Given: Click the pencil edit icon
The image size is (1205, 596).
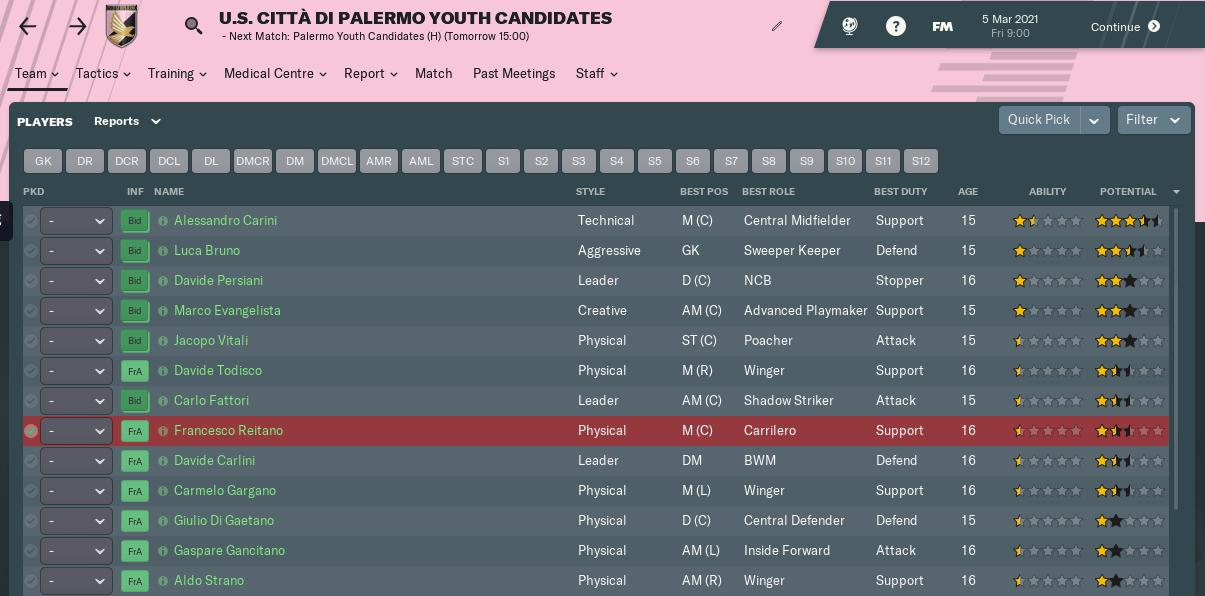Looking at the screenshot, I should (x=777, y=26).
